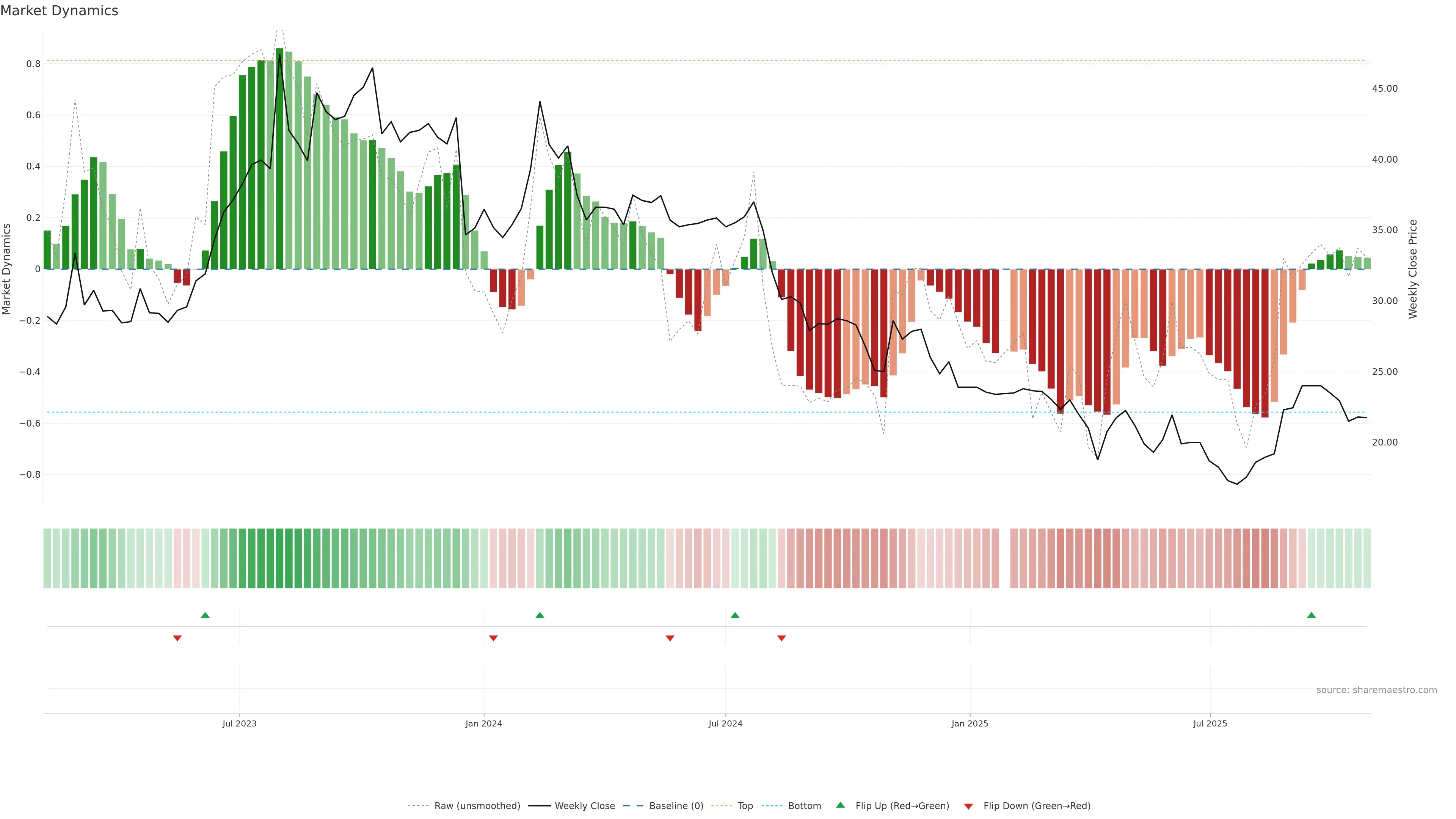This screenshot has height=819, width=1456.
Task: Click the Jul 2023 x-axis label
Action: (x=239, y=723)
